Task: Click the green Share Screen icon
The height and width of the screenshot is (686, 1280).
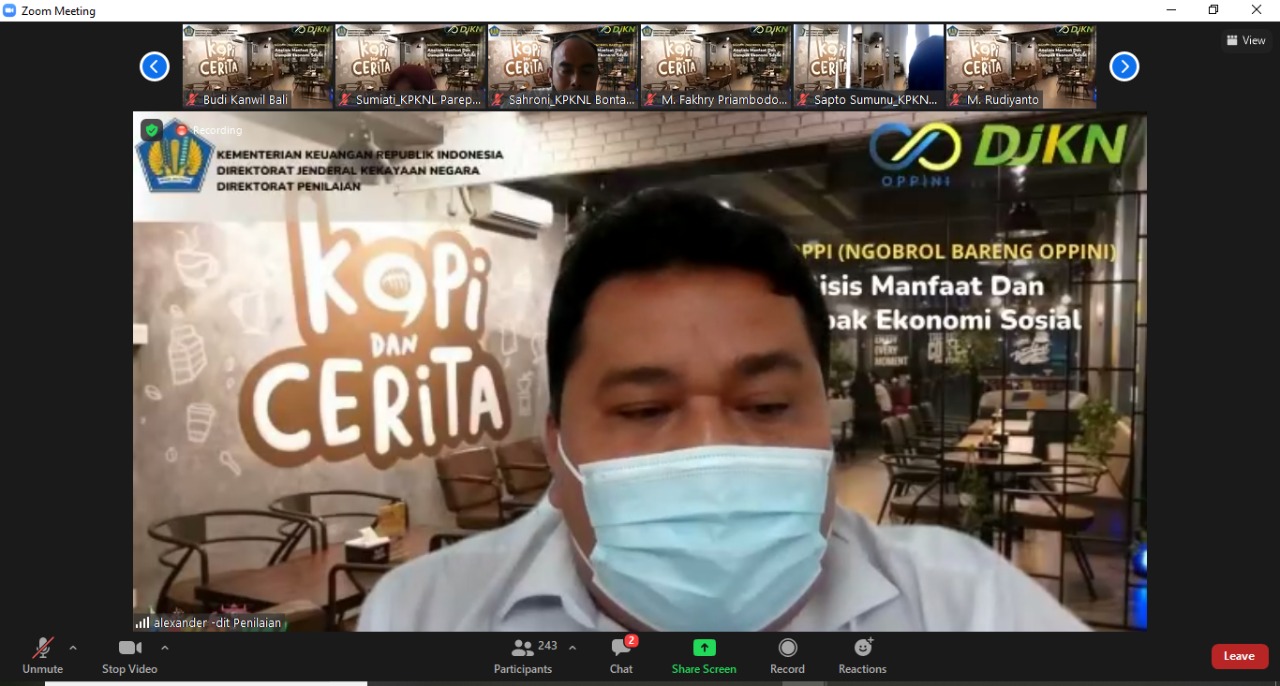Action: (x=704, y=648)
